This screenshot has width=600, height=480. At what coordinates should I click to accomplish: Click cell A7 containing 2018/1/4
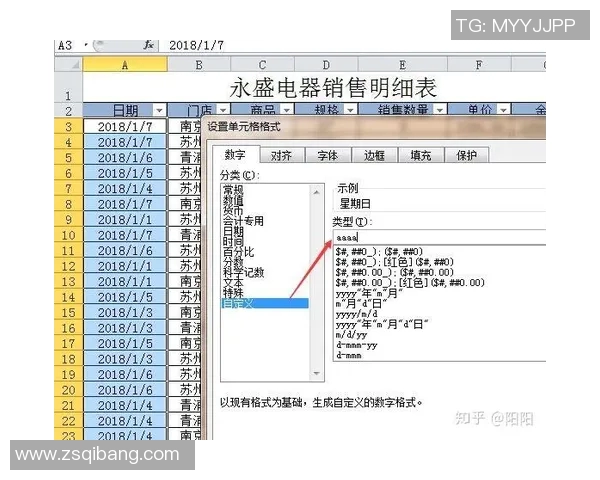pyautogui.click(x=125, y=189)
